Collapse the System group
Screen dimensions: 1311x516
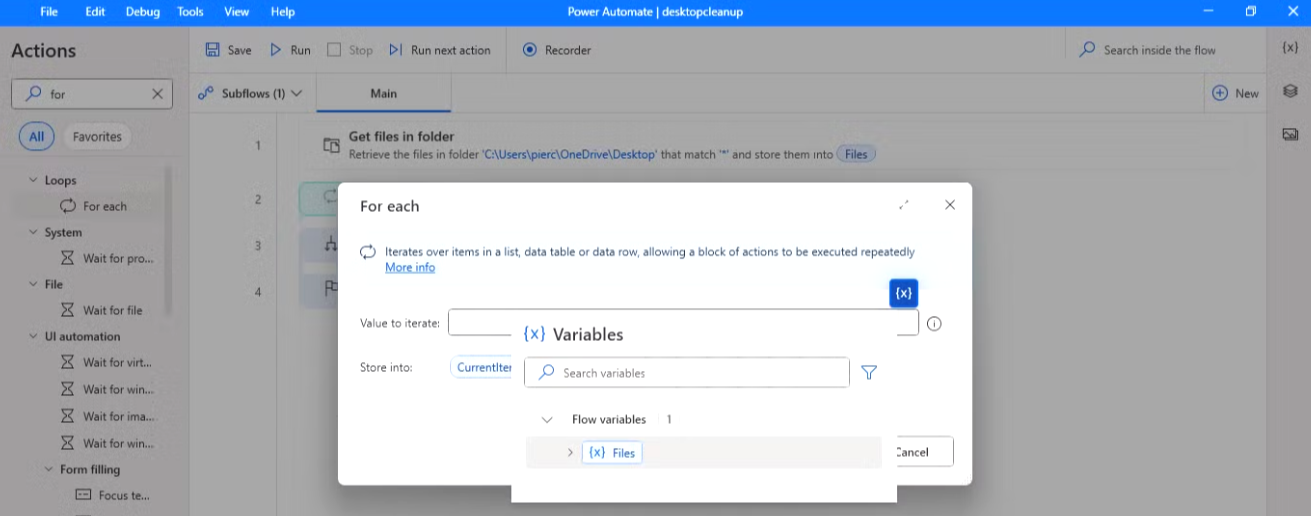point(34,232)
